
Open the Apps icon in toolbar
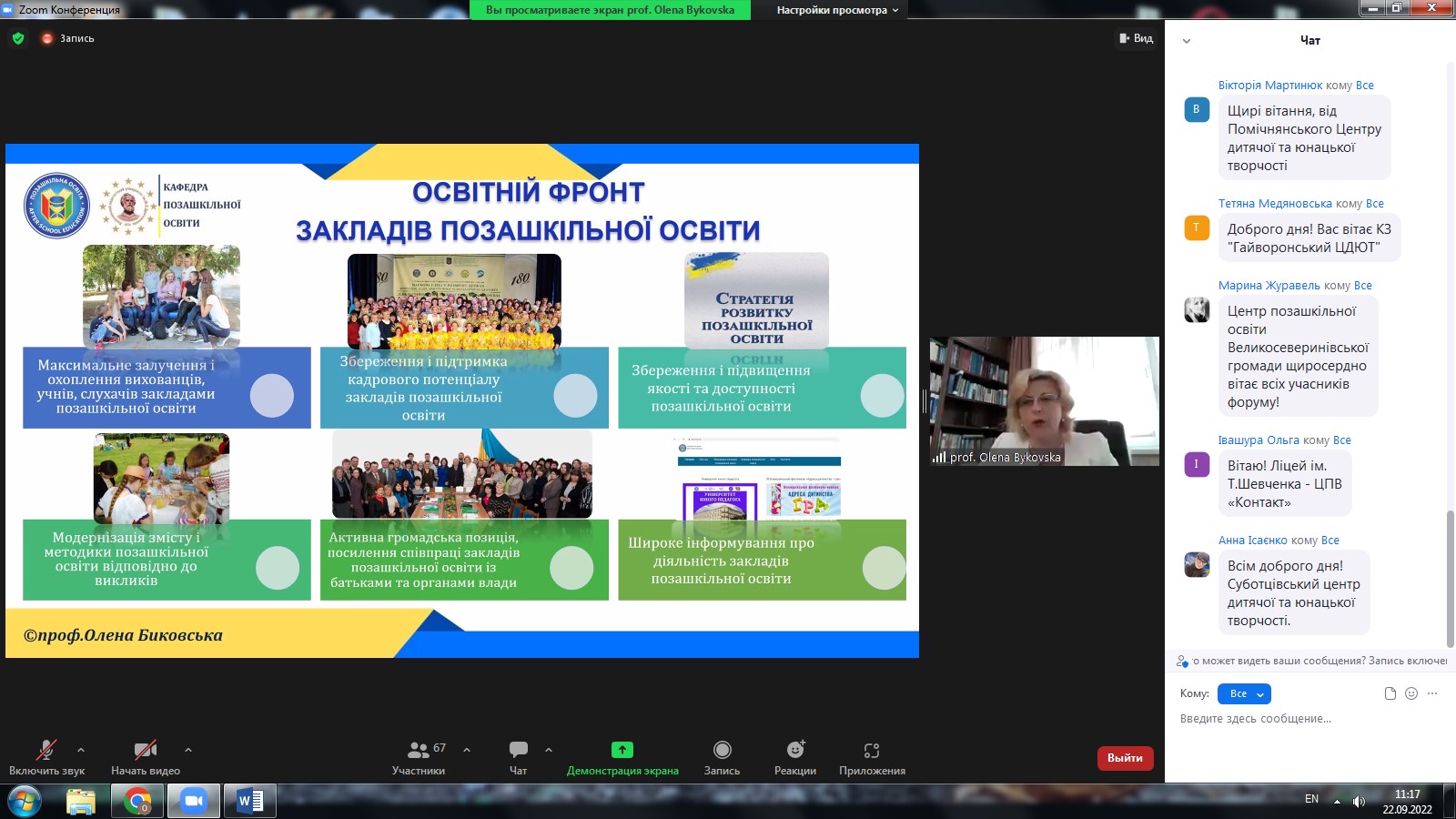pos(872,751)
